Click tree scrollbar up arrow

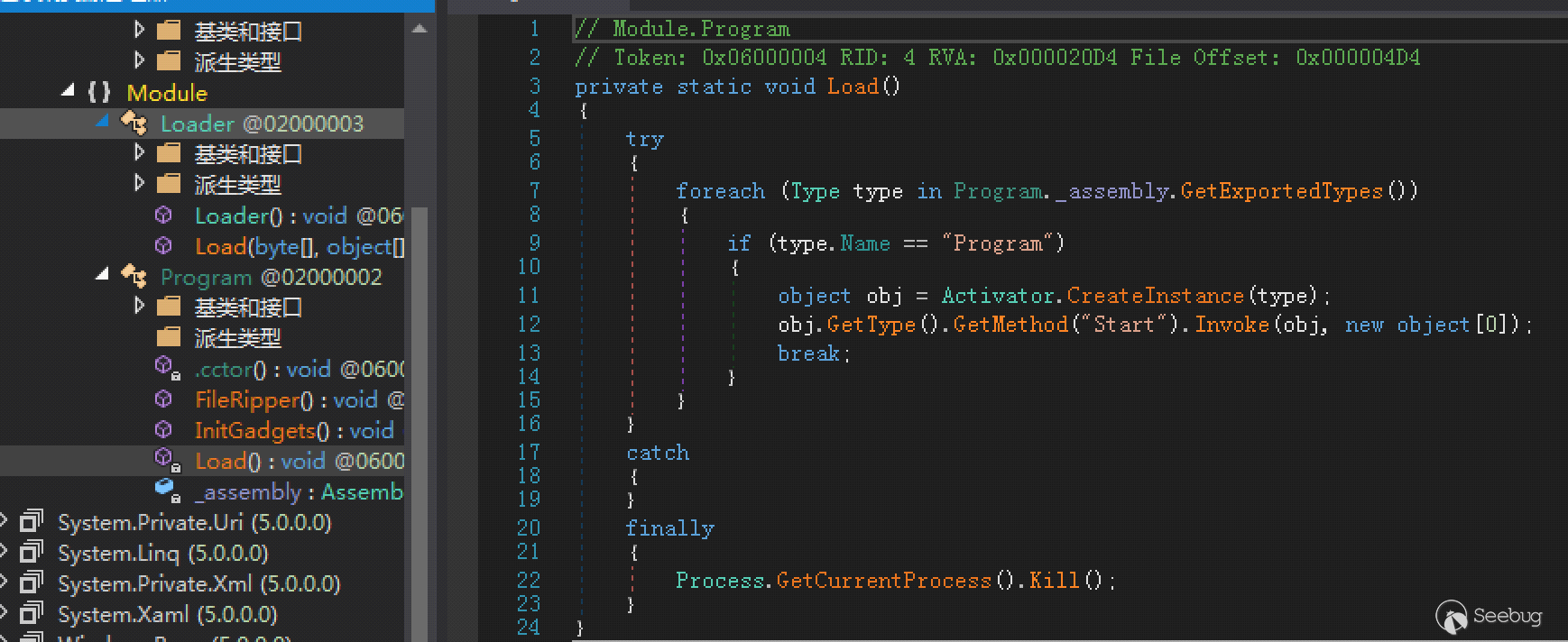coord(420,28)
